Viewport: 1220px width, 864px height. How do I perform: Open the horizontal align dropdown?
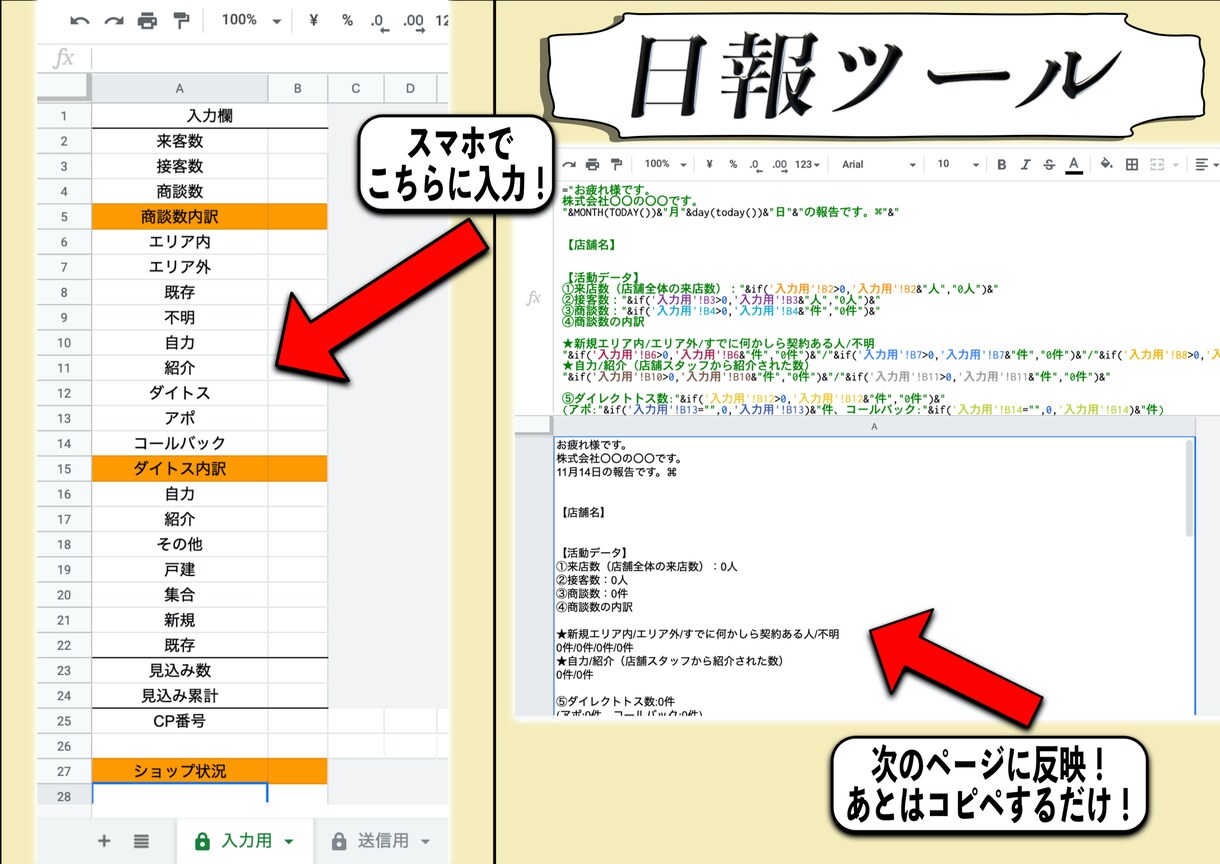pos(1205,164)
